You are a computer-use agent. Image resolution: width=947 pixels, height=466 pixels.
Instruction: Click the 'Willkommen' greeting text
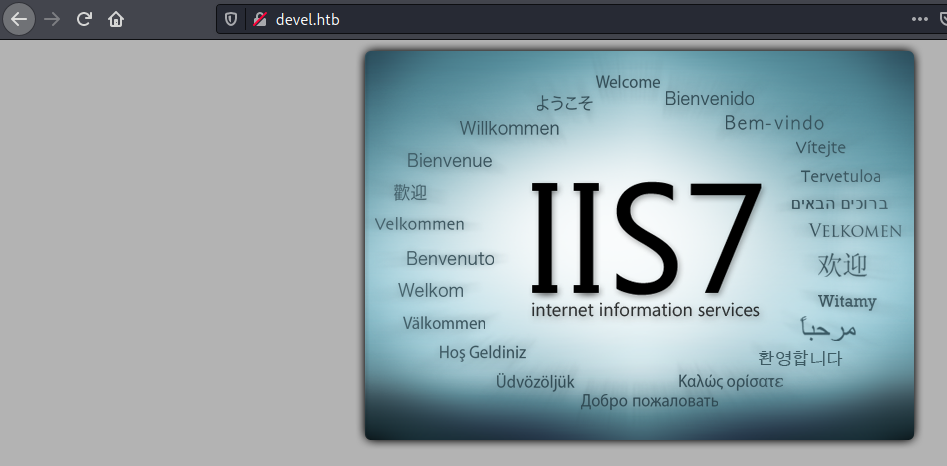point(509,128)
